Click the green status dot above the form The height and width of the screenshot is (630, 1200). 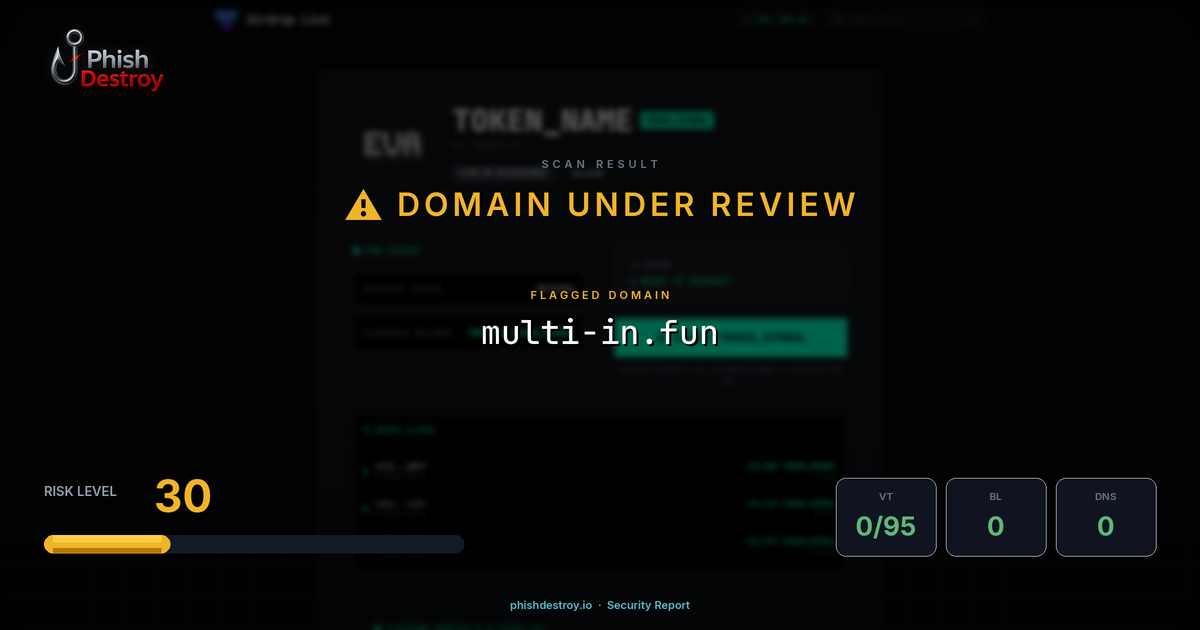coord(357,250)
